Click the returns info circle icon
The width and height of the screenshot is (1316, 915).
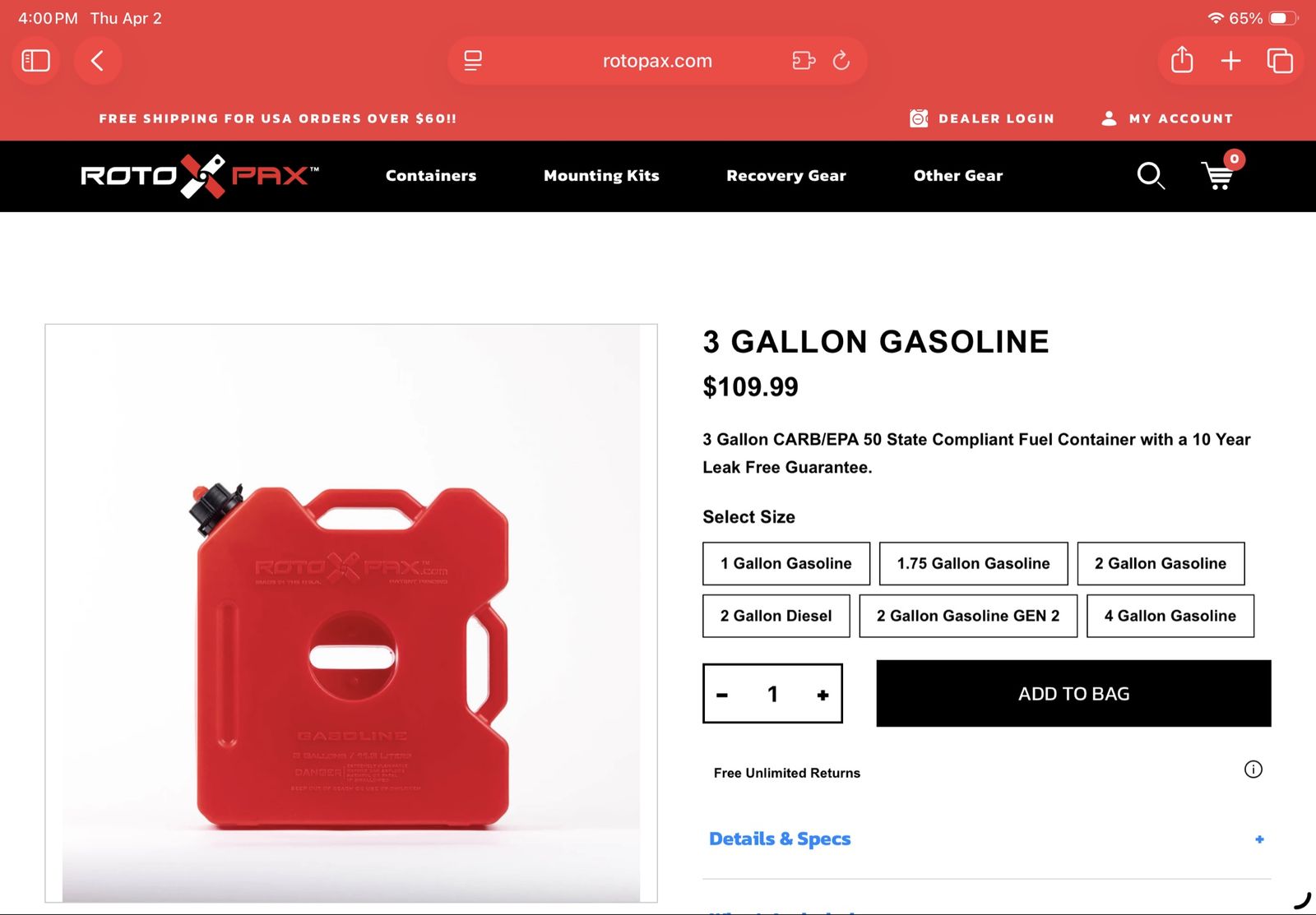(1253, 769)
